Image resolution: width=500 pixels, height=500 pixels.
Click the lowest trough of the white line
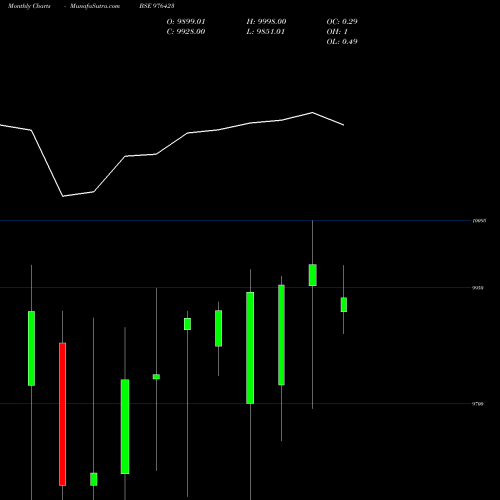pos(63,196)
